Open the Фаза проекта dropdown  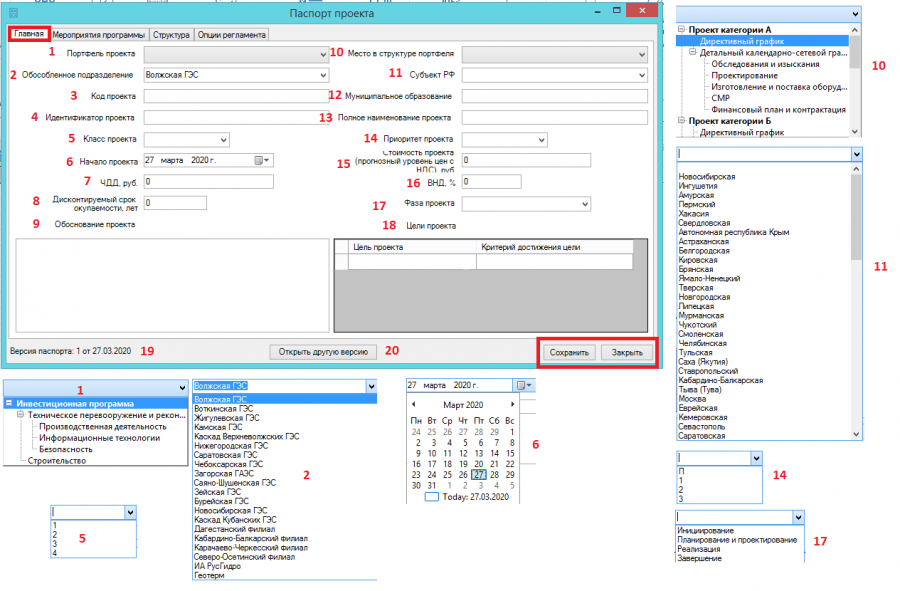tap(526, 204)
